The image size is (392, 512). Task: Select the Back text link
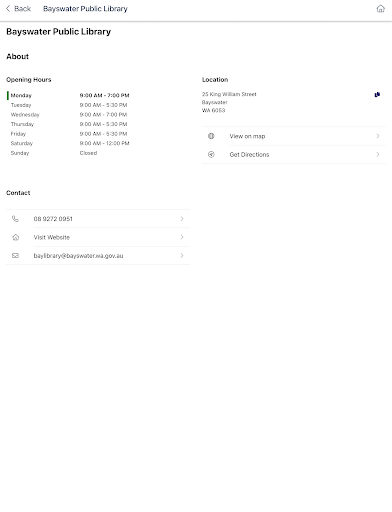coord(22,9)
